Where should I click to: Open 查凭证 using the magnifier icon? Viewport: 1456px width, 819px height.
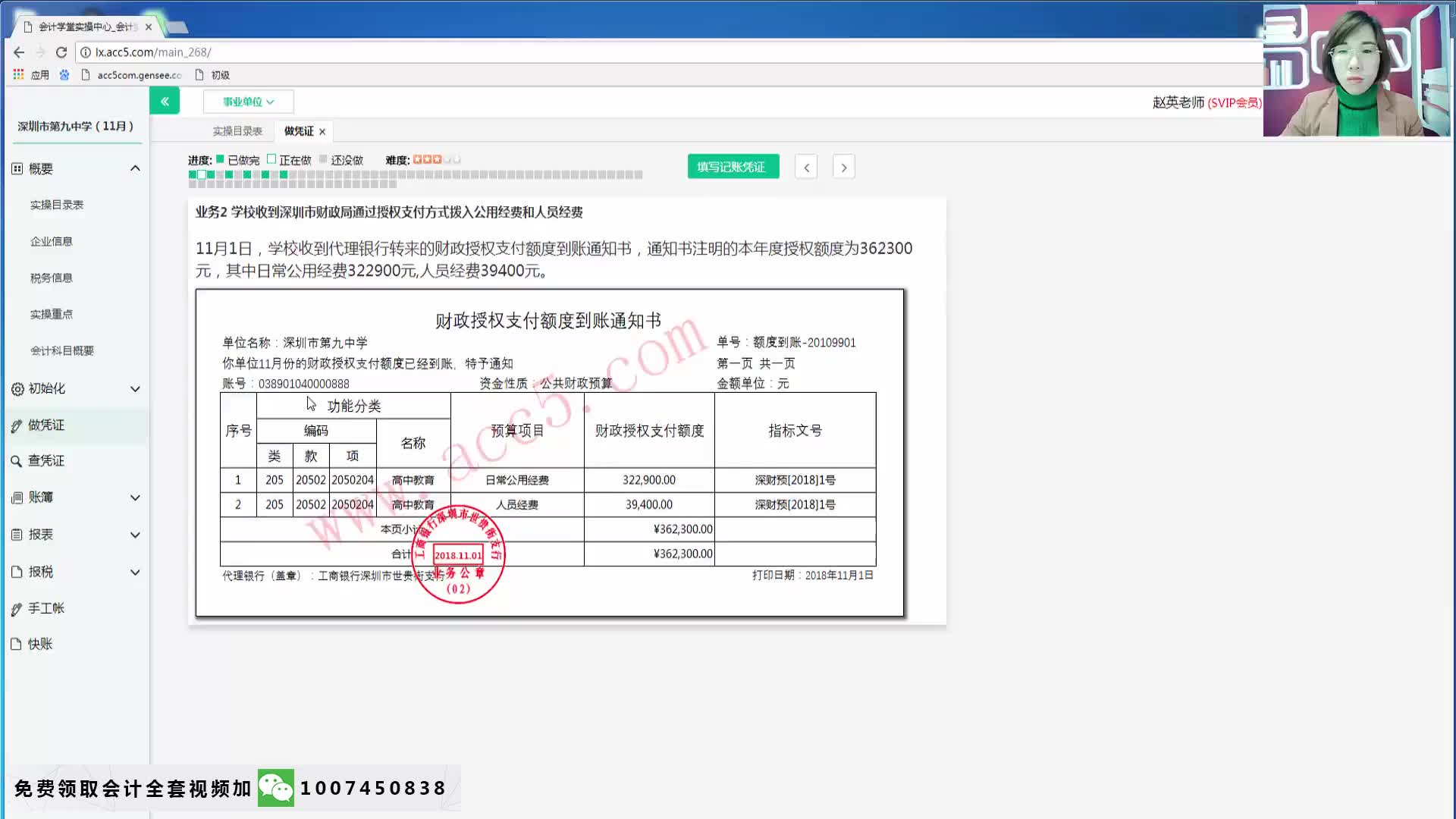pos(17,460)
